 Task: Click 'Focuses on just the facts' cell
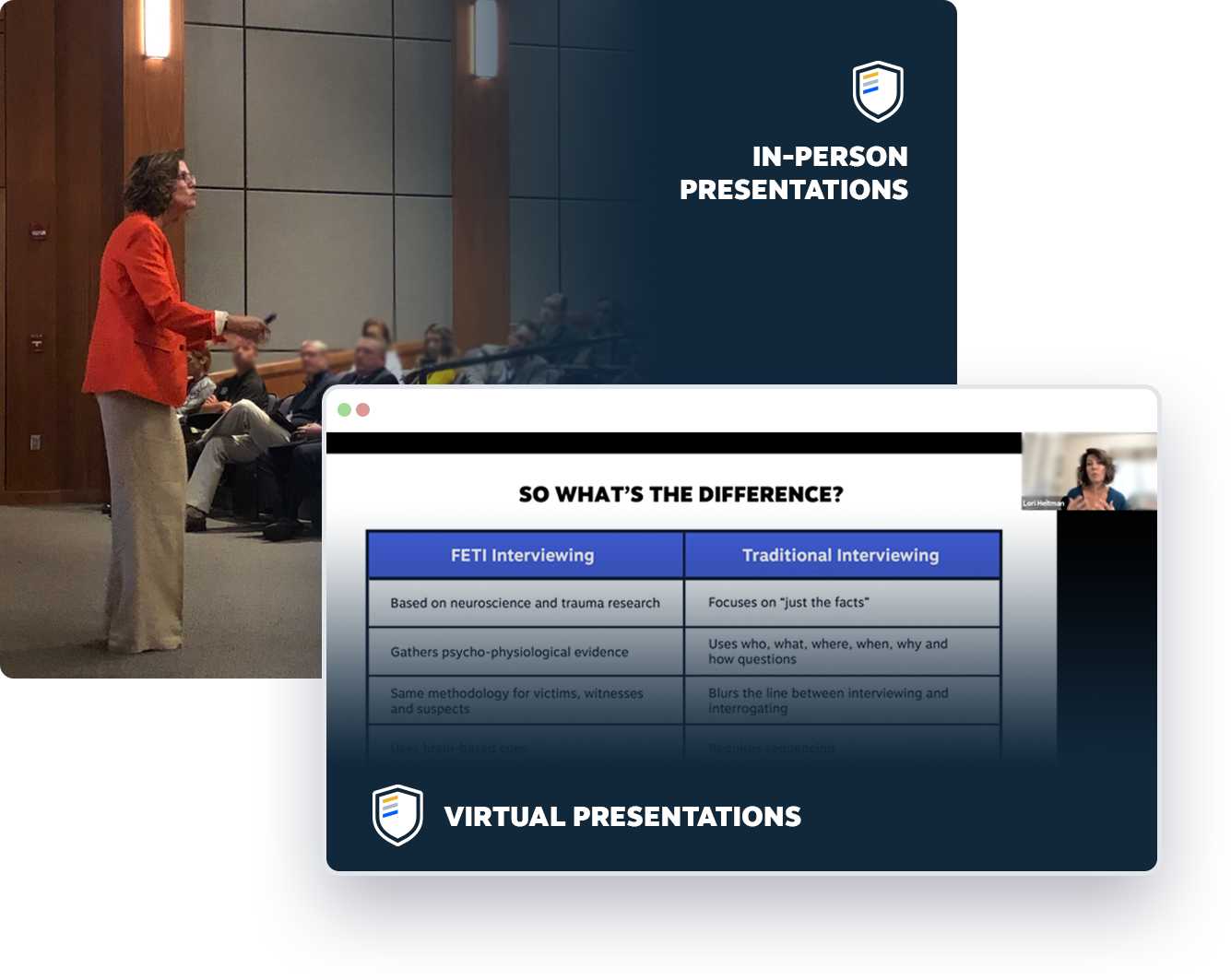click(x=842, y=603)
